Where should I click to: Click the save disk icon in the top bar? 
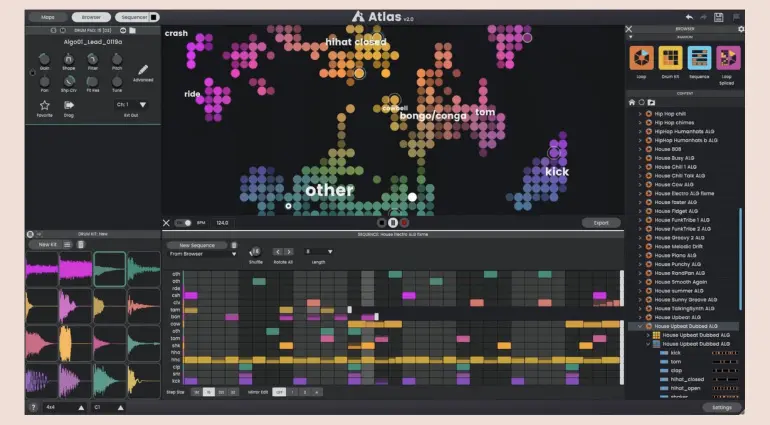coord(719,16)
